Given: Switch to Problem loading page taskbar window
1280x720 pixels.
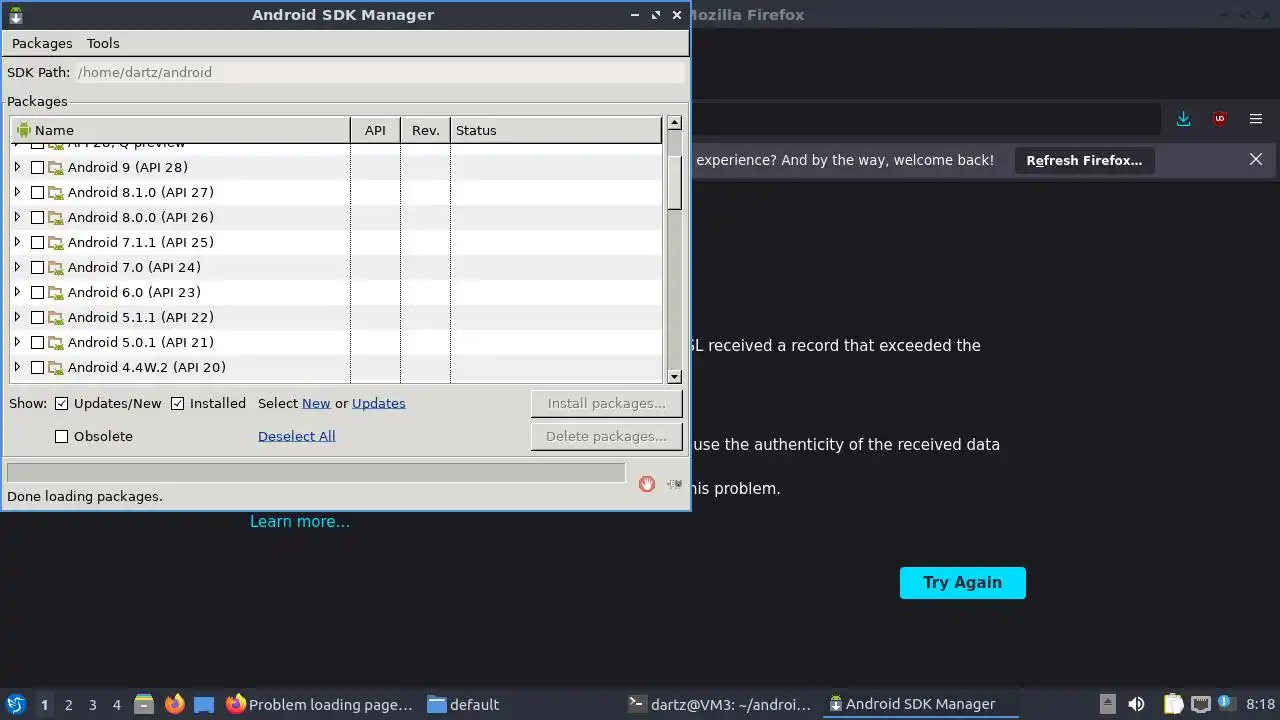Looking at the screenshot, I should click(x=320, y=704).
